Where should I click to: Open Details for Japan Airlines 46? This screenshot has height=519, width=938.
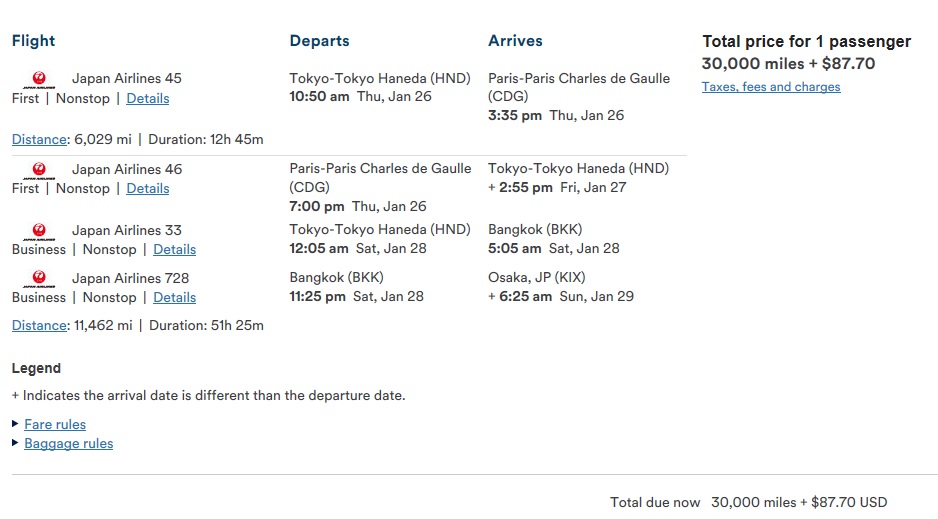[x=148, y=188]
